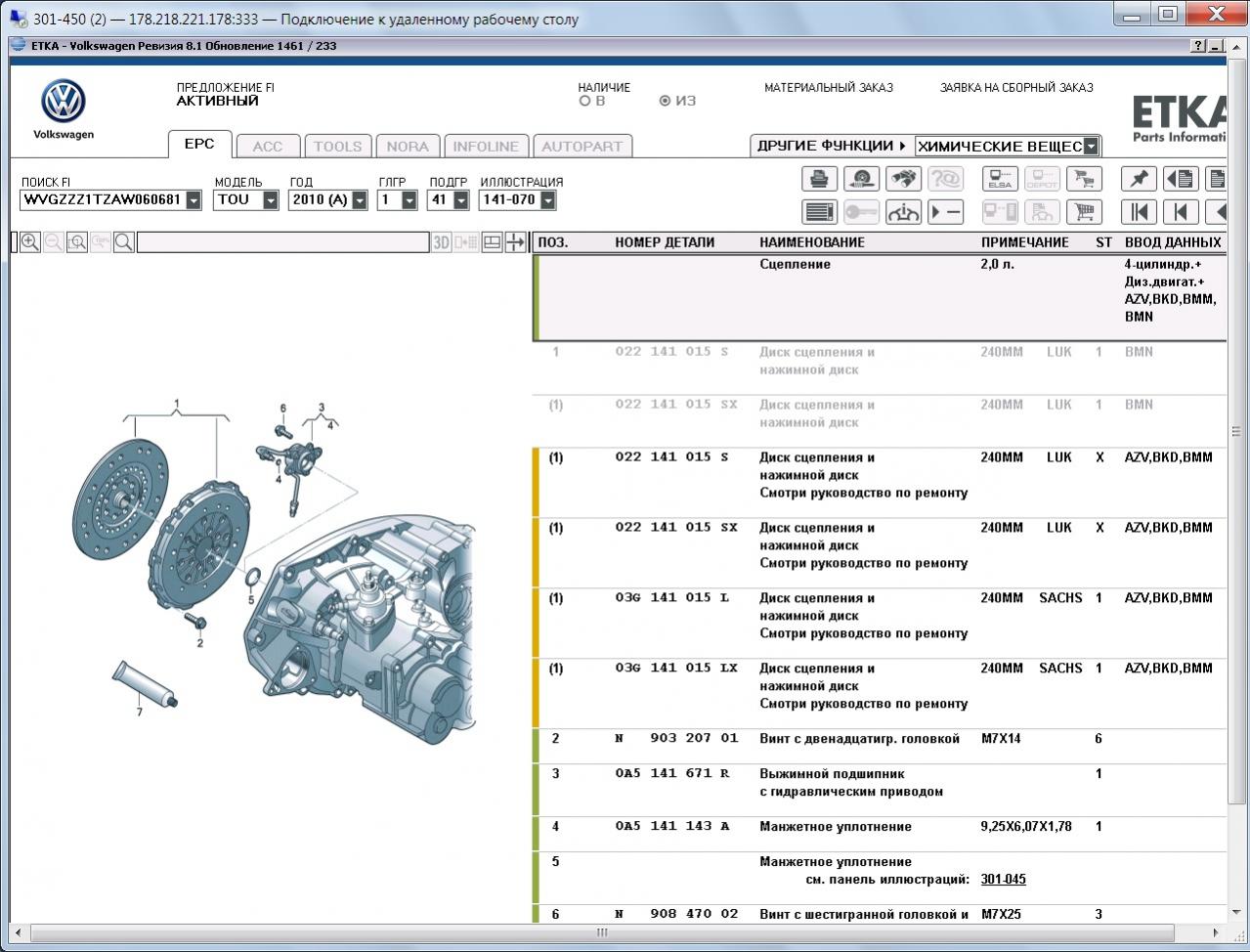
Task: Click the plain magnifier search icon
Action: (x=124, y=242)
